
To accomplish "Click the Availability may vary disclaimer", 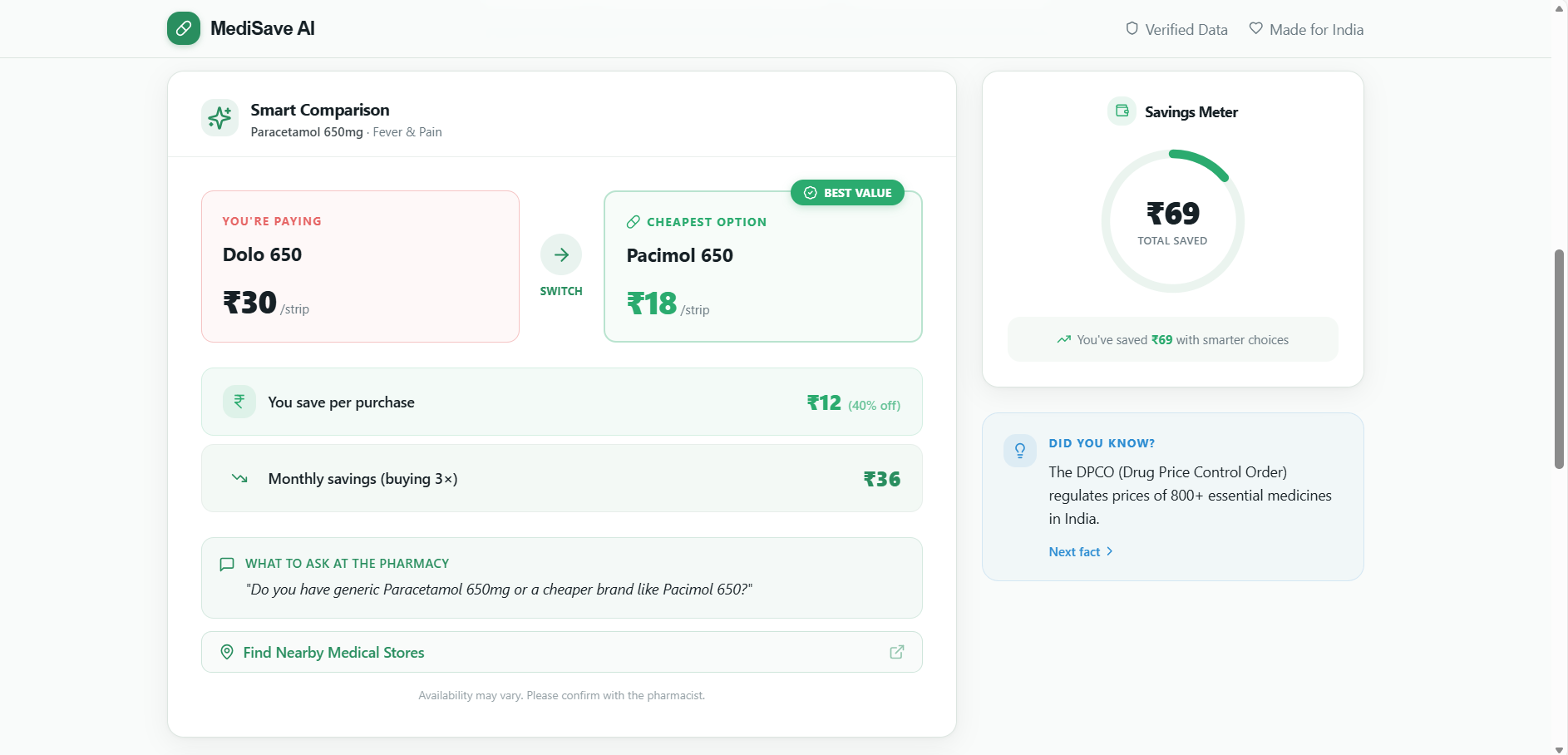I will click(561, 695).
